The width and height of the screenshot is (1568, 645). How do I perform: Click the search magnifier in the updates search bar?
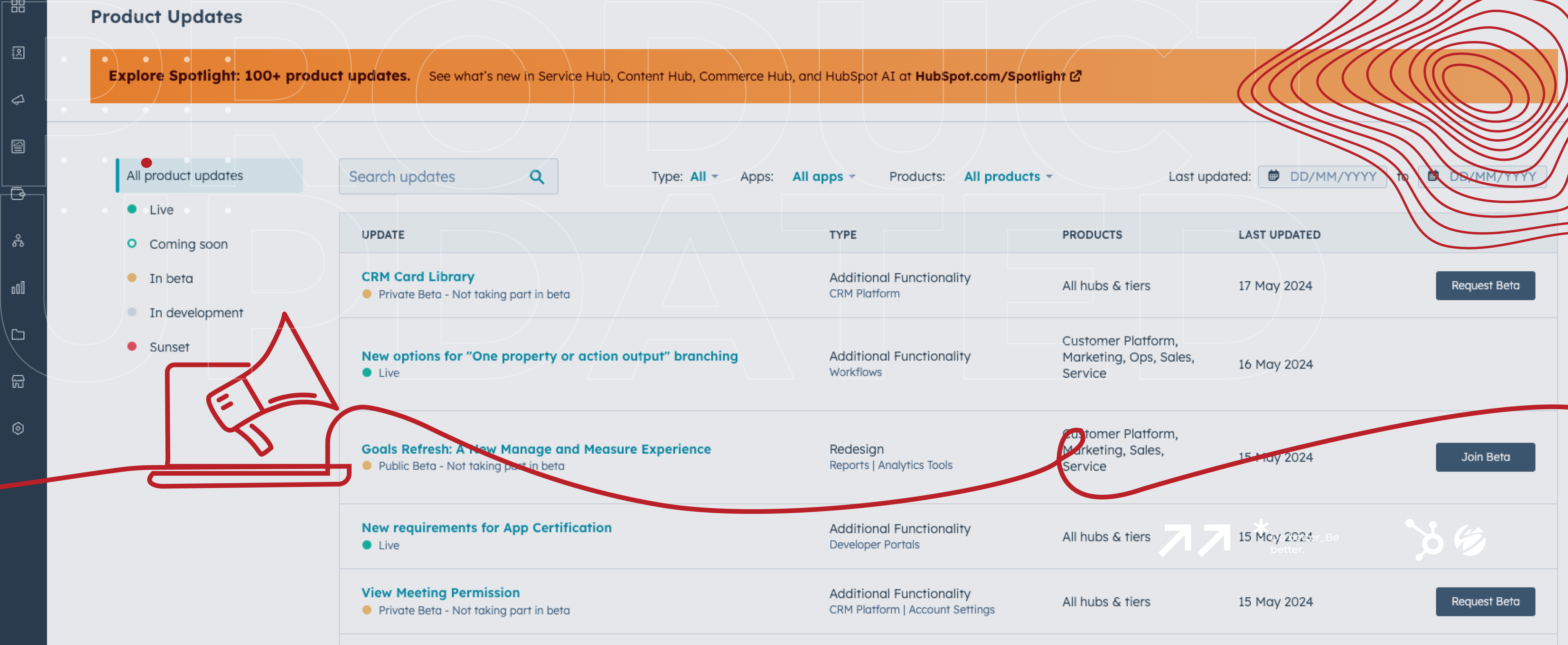click(x=536, y=176)
